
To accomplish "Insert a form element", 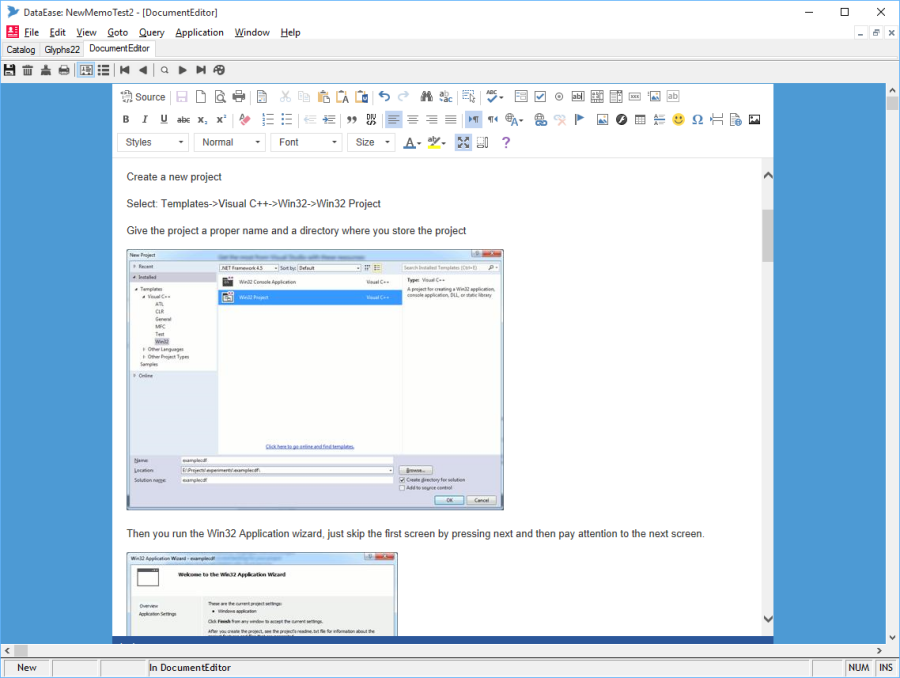I will (x=521, y=96).
